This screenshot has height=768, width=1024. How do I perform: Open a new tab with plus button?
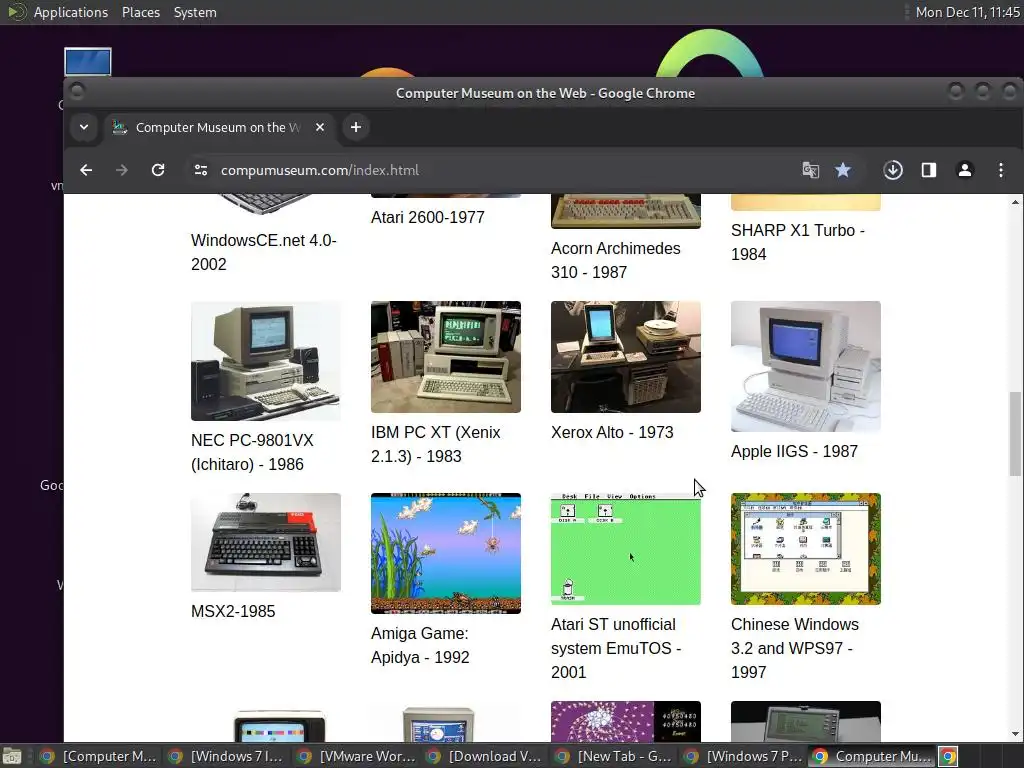pyautogui.click(x=356, y=127)
